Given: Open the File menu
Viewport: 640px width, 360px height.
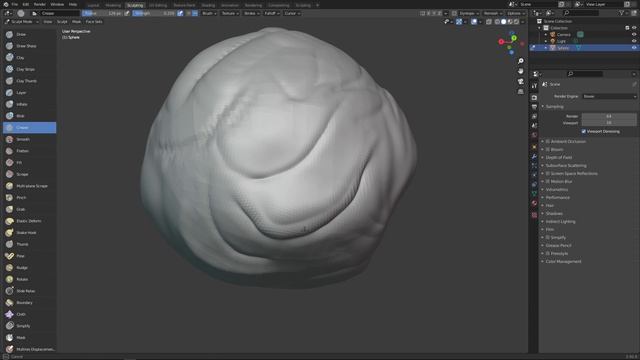Looking at the screenshot, I should (x=15, y=4).
